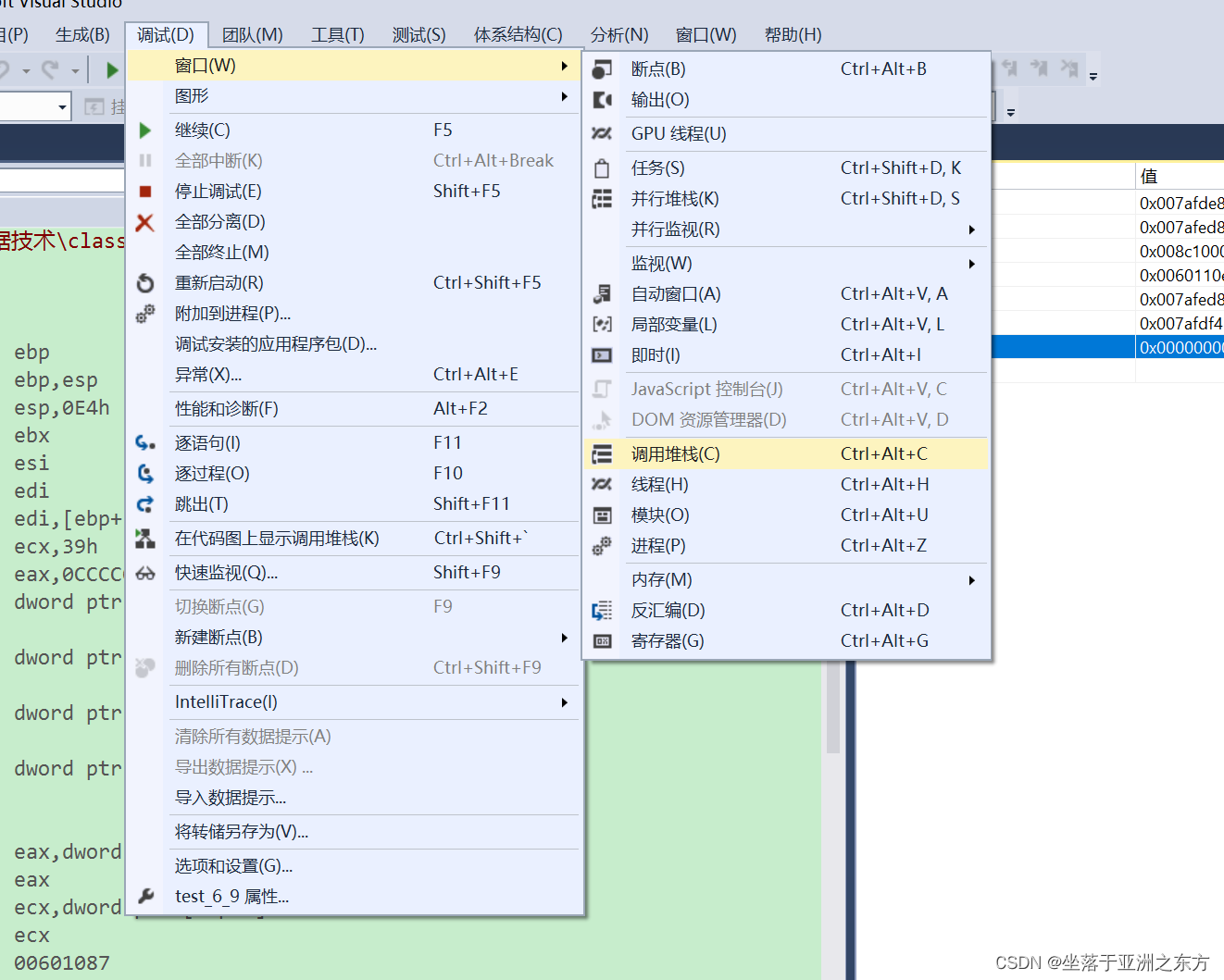Select 调试安装的应用程序包(D)... entry
1224x980 pixels.
coord(355,344)
